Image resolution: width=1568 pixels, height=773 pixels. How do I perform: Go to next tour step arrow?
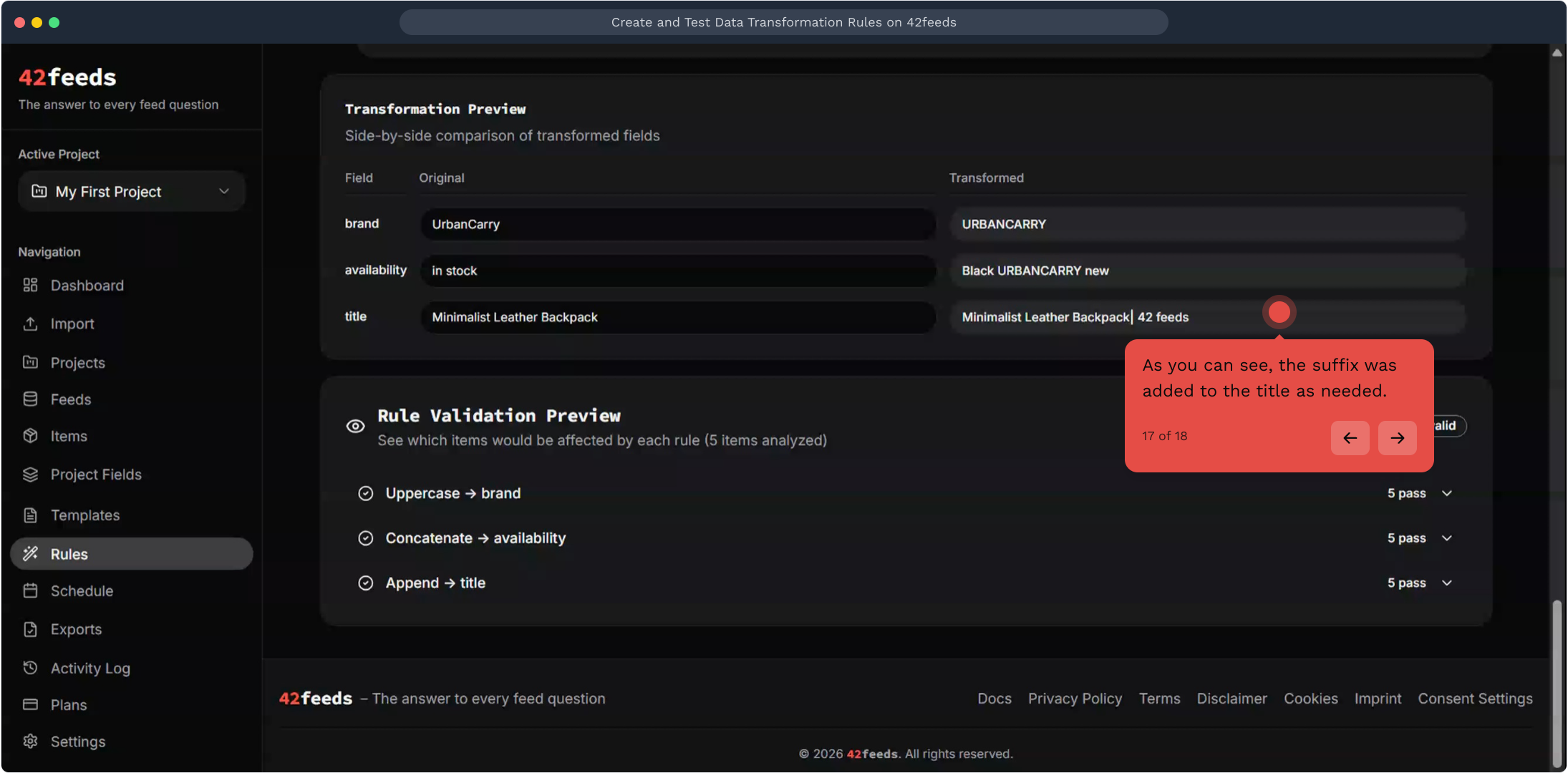(1397, 438)
